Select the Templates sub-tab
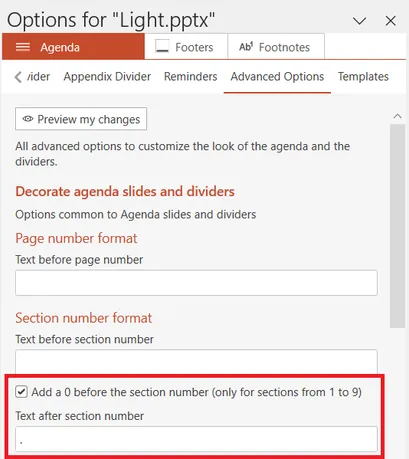This screenshot has height=459, width=409. tap(363, 77)
